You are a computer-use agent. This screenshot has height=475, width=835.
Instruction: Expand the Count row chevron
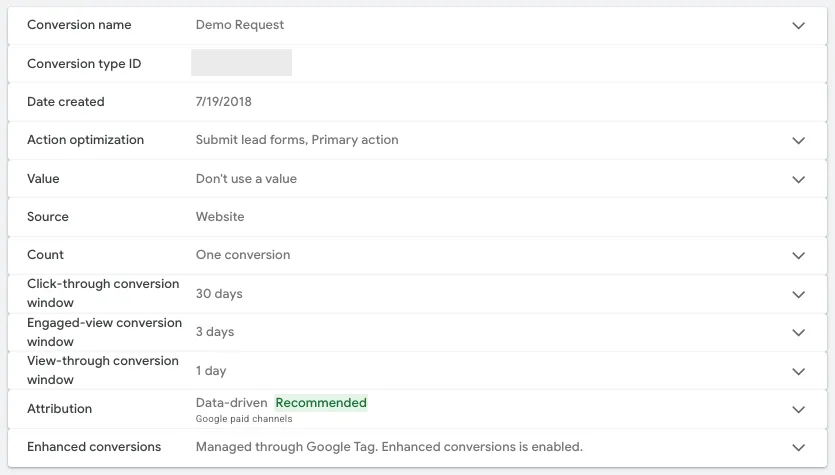pos(798,256)
